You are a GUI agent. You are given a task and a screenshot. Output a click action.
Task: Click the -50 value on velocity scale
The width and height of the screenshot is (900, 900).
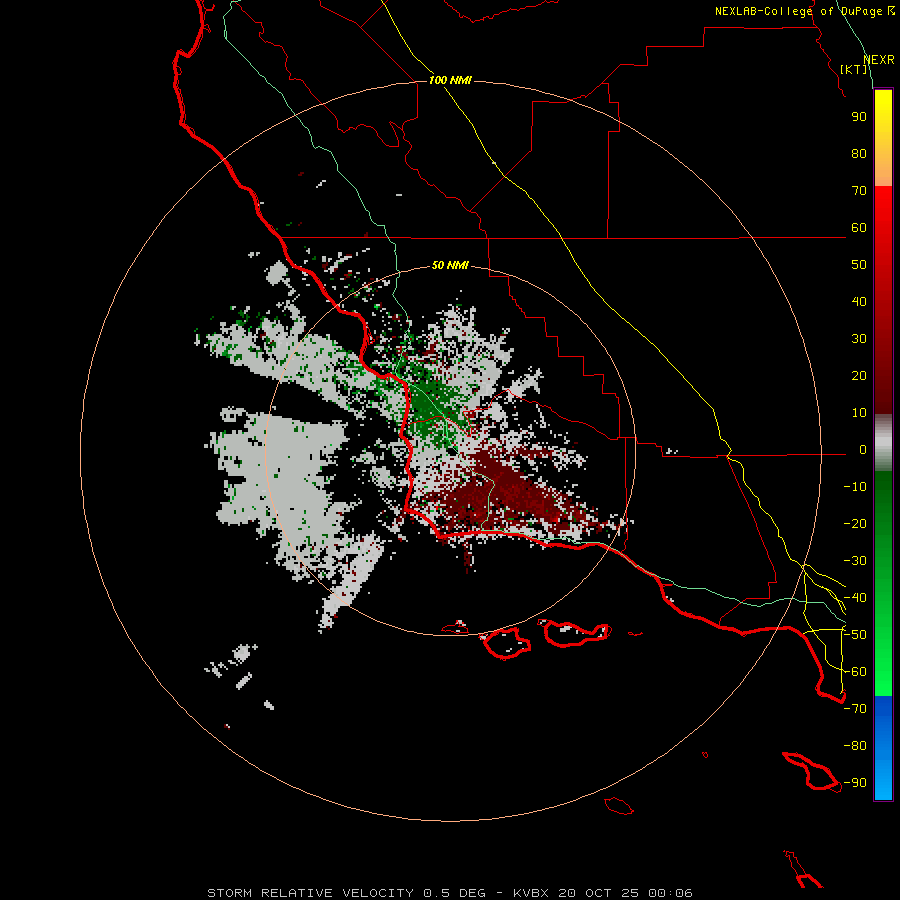point(855,635)
